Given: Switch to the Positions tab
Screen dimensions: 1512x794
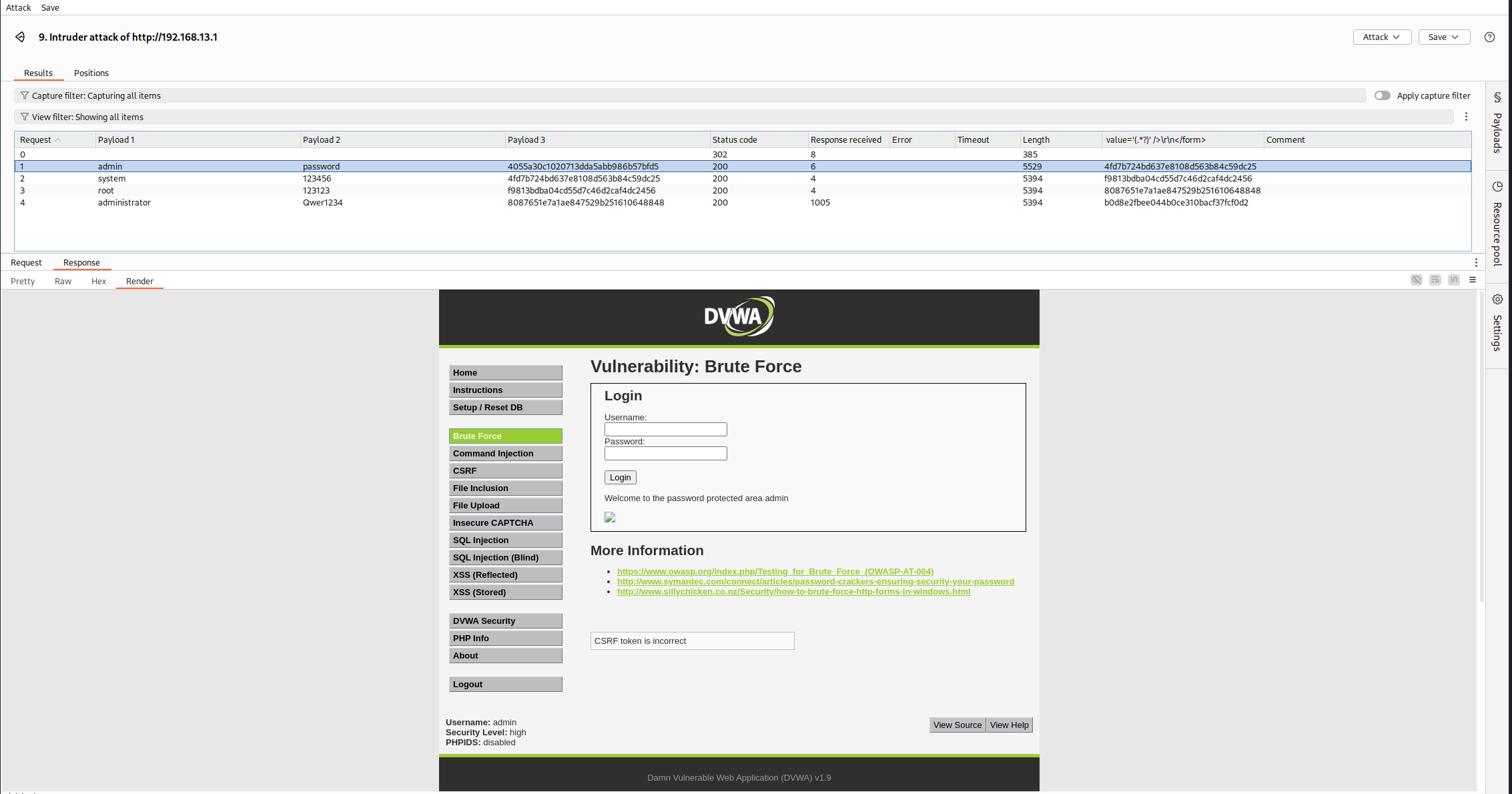Looking at the screenshot, I should point(91,73).
